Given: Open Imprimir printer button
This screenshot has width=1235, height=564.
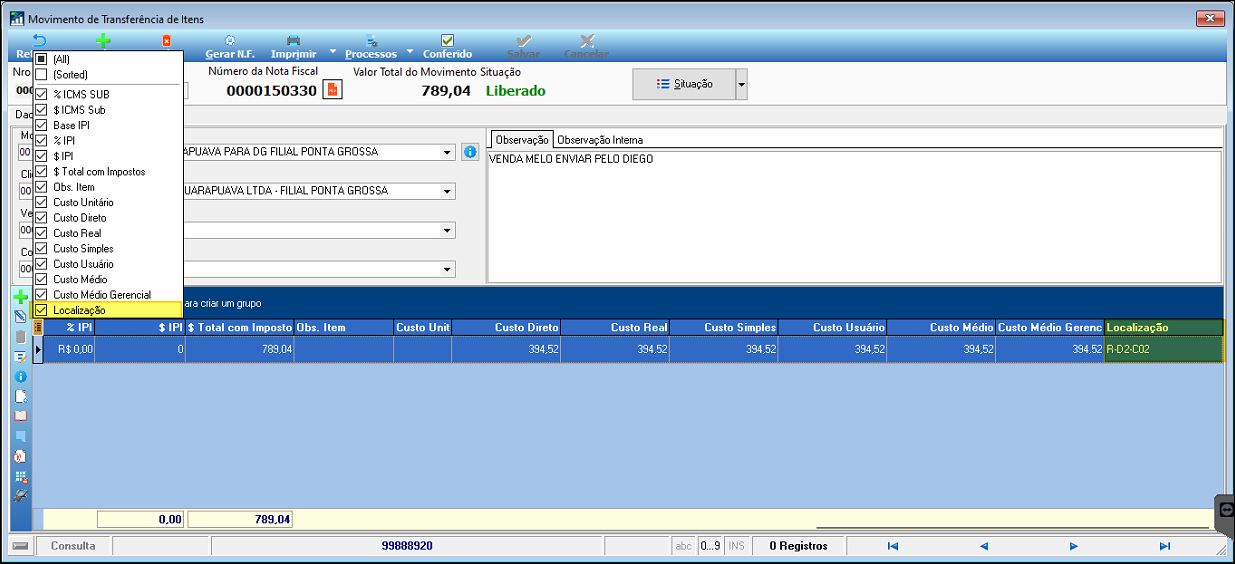Looking at the screenshot, I should point(293,41).
